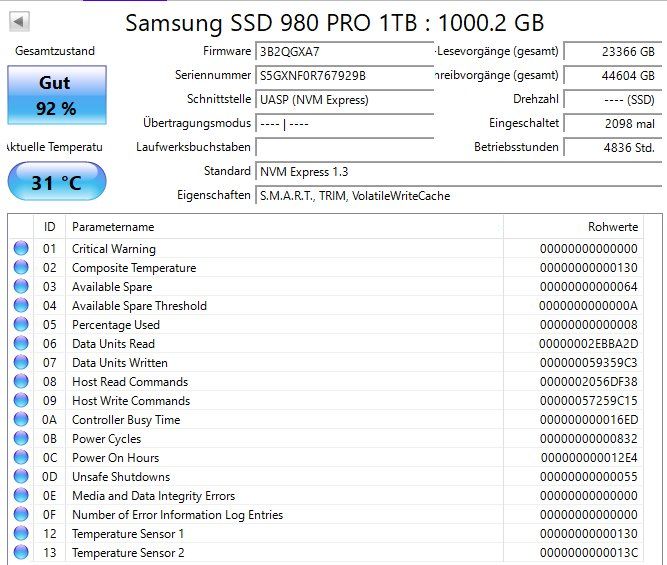Click the Eingeschaltet value 2098 mal
Viewport: 667px width, 565px height.
click(613, 124)
